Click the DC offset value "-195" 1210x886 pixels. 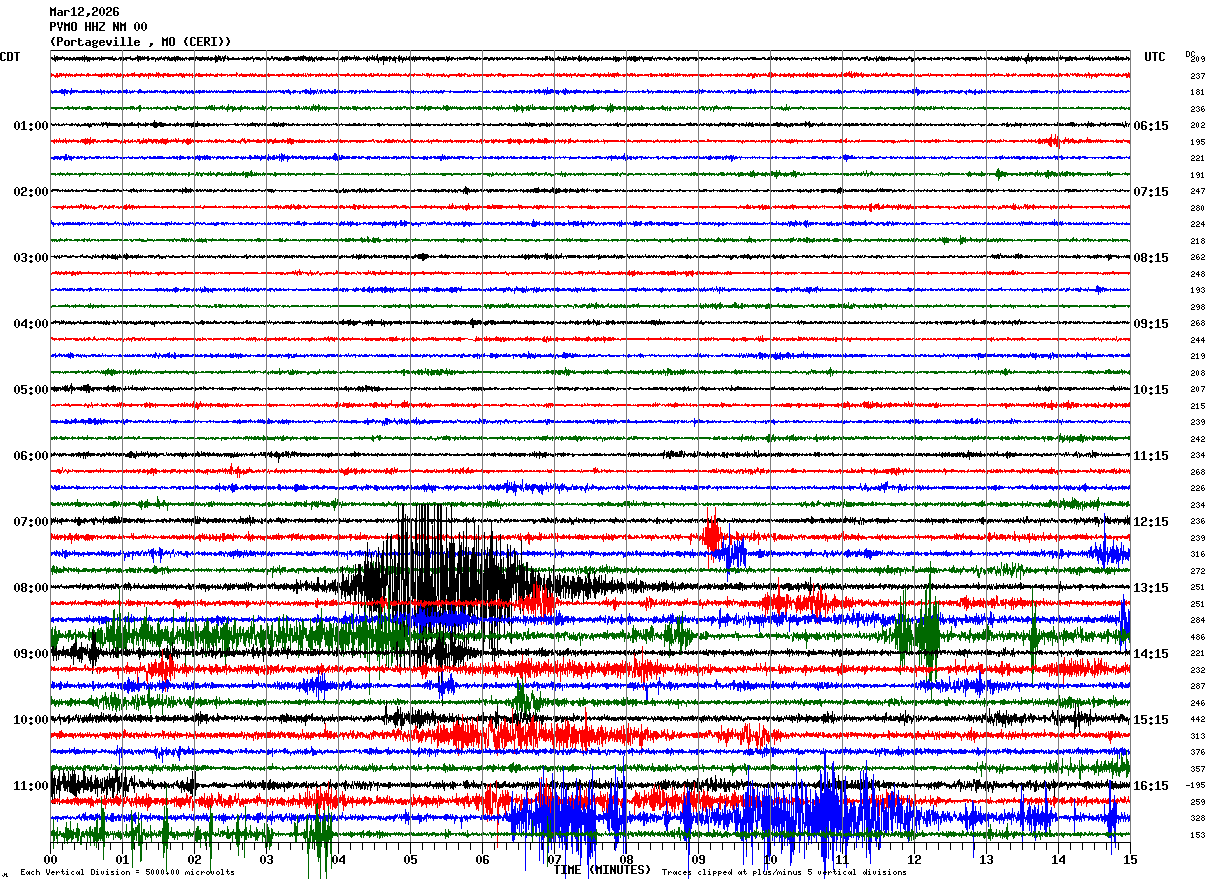tap(1196, 786)
